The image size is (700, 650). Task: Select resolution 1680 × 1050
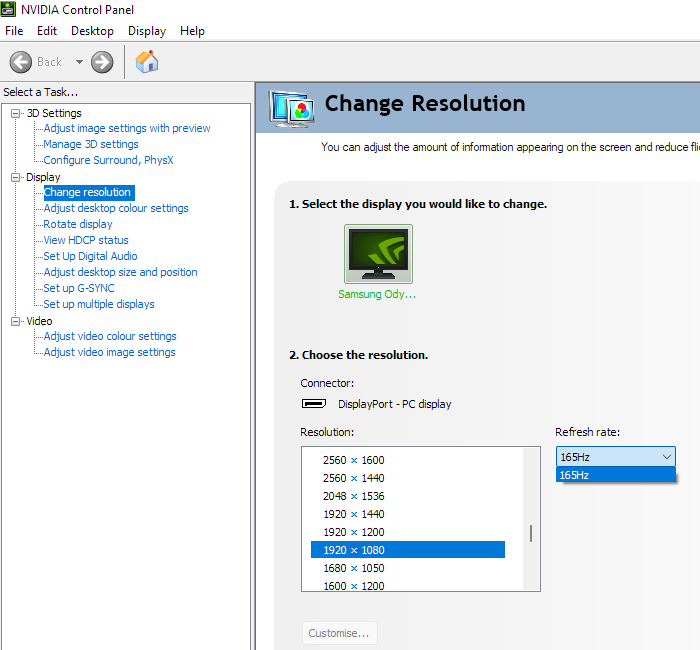pyautogui.click(x=408, y=568)
